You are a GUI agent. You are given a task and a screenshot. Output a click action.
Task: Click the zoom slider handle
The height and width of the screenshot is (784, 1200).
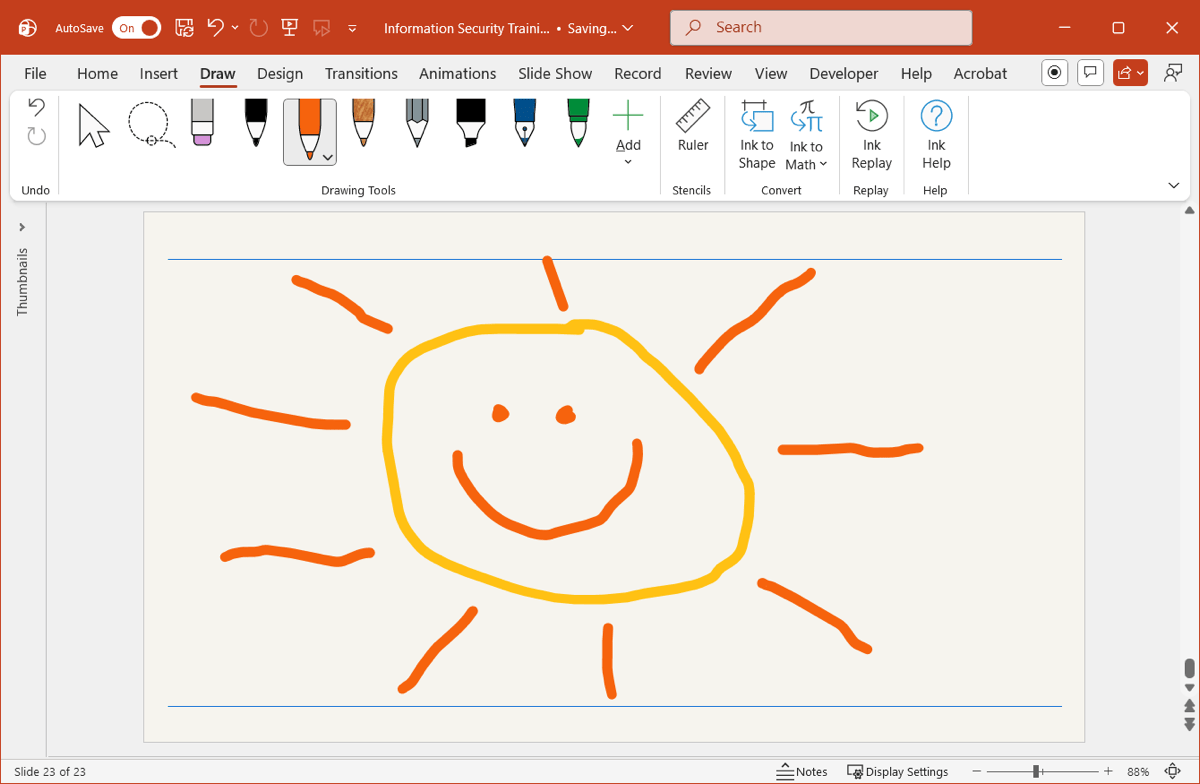(x=1037, y=771)
